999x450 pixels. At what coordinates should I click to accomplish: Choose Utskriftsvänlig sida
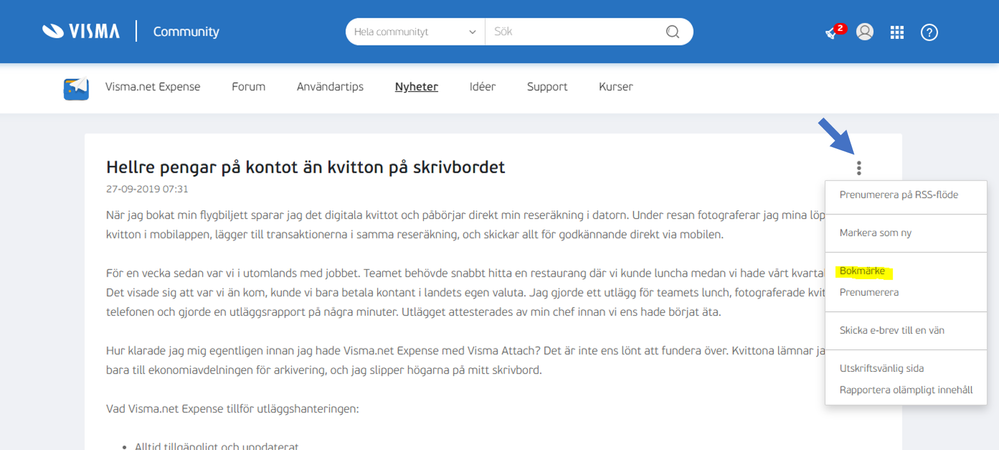(882, 368)
